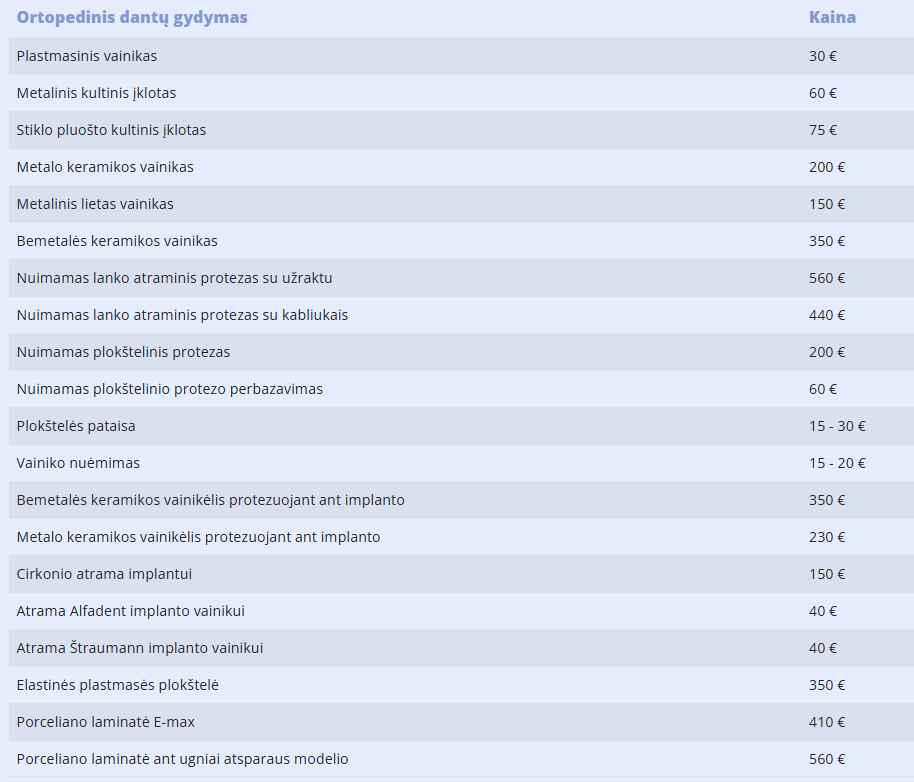Select 'Porceliano laminatė E-max' entry

point(106,722)
